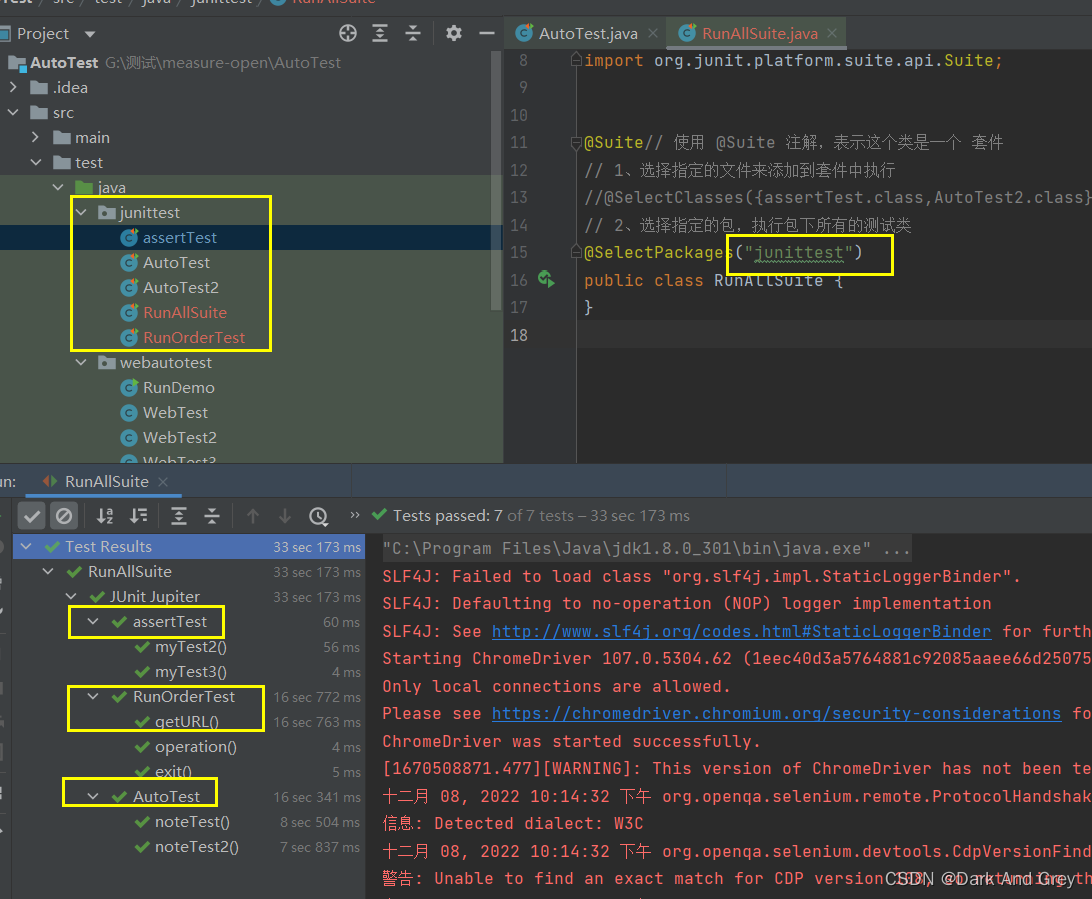Open Project panel settings gear
This screenshot has height=899, width=1092.
(454, 33)
